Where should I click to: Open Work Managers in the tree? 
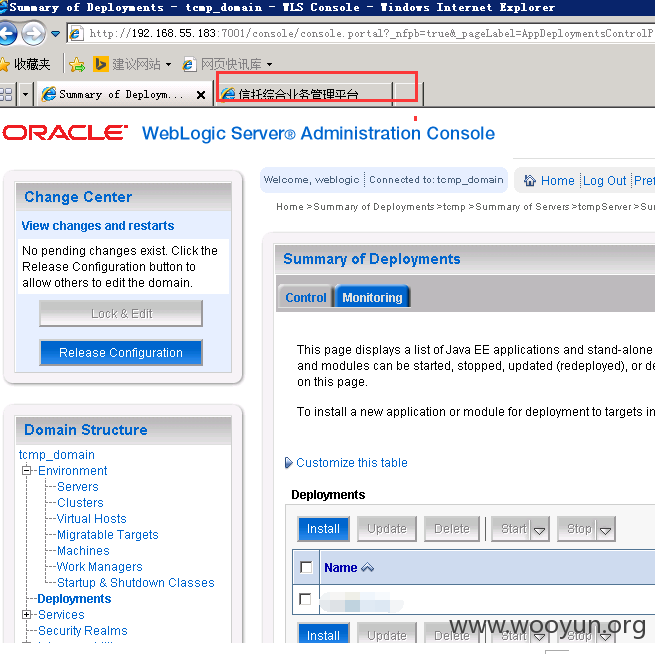point(100,566)
